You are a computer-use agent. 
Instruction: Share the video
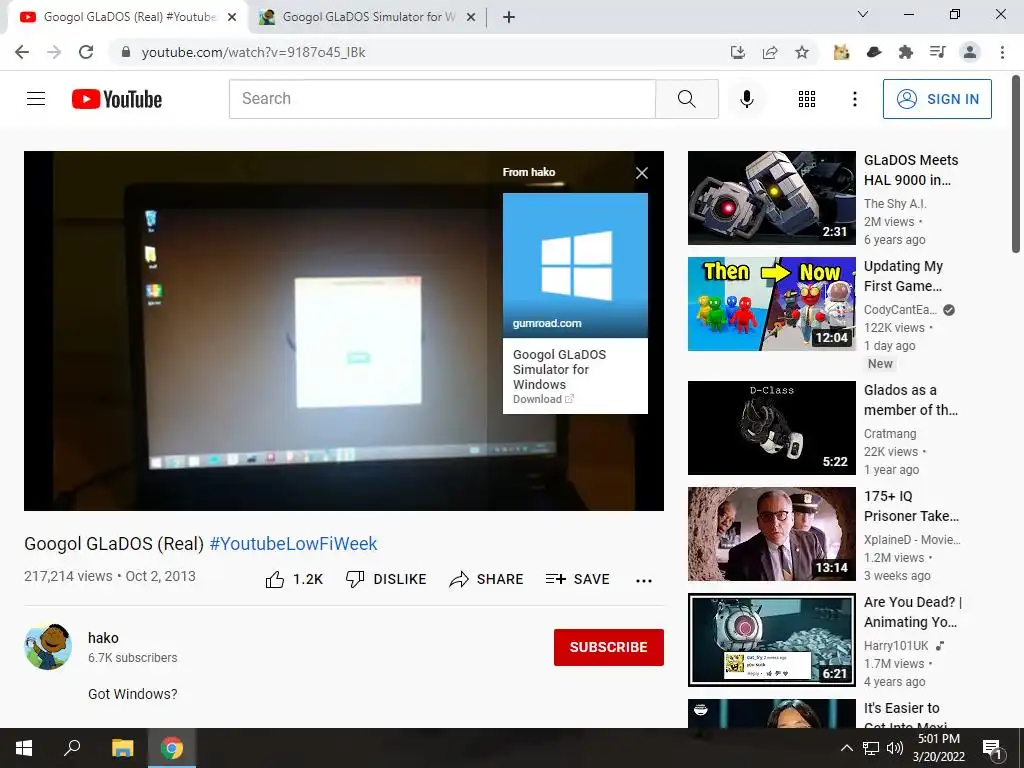(487, 579)
